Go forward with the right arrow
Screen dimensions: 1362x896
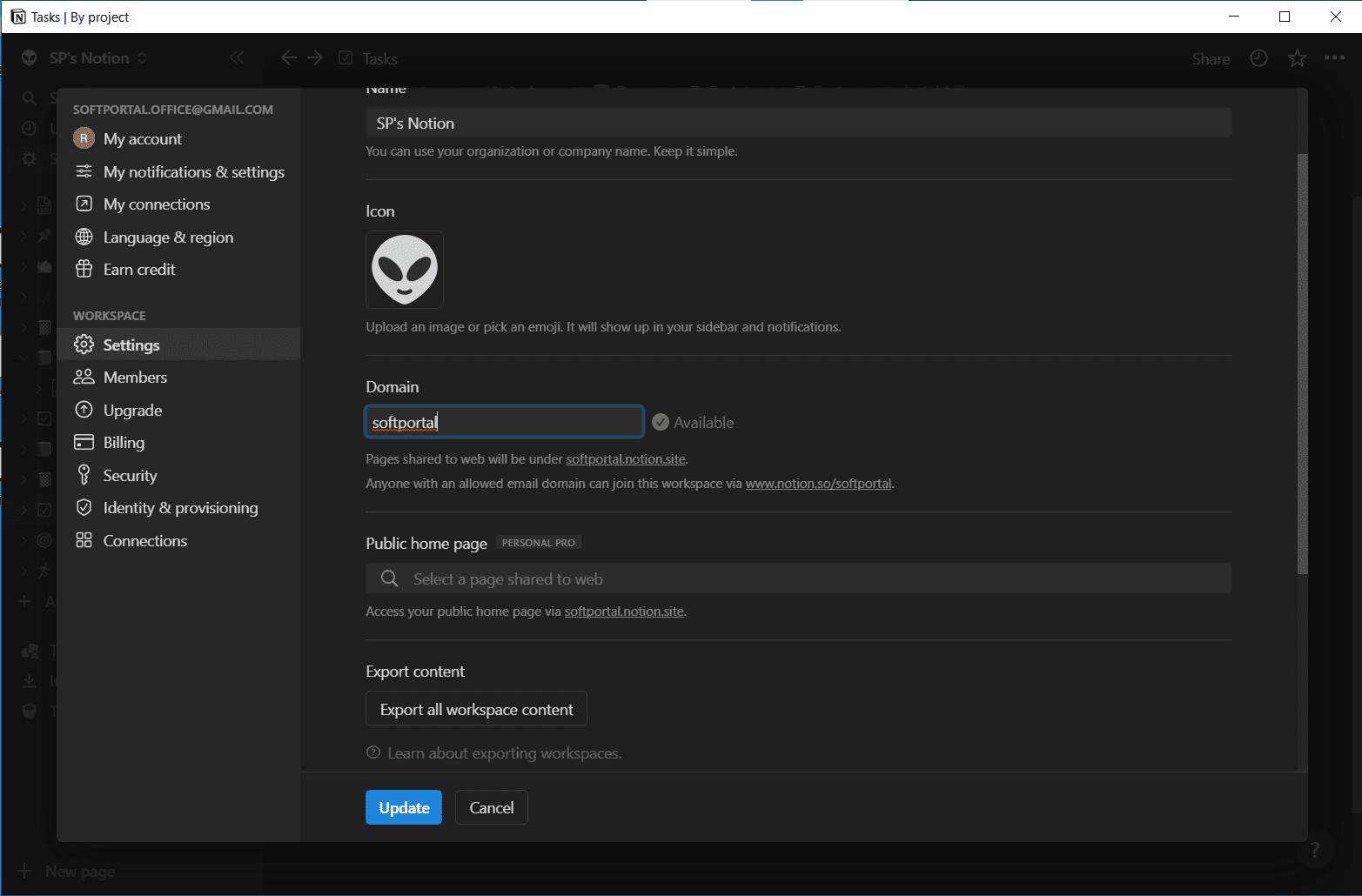pyautogui.click(x=315, y=58)
